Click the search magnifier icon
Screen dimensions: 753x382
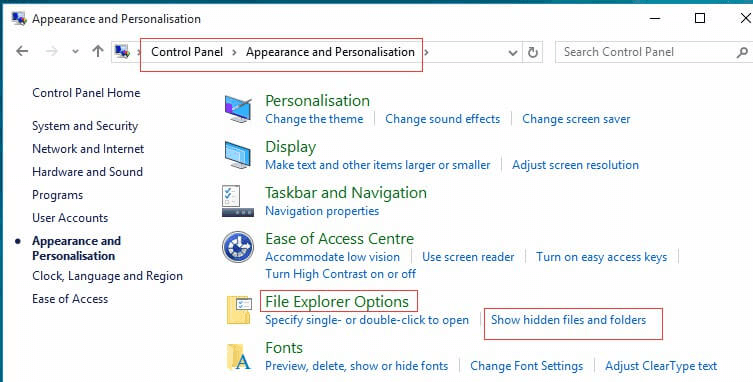point(742,52)
